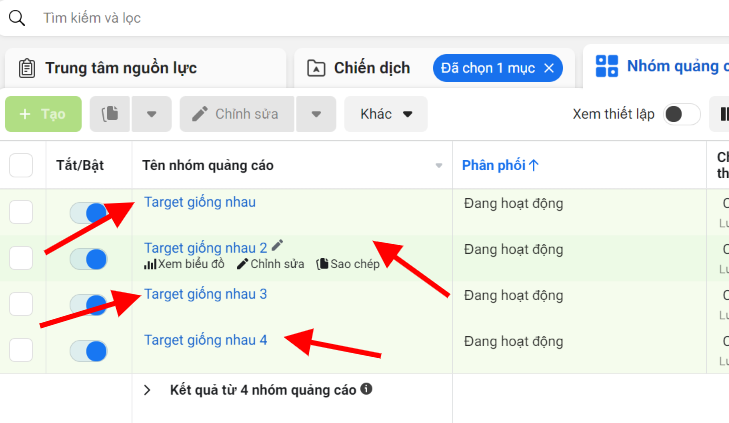
Task: Click Đang hoạt động status in Target giống nhau 2 row
Action: click(x=513, y=250)
